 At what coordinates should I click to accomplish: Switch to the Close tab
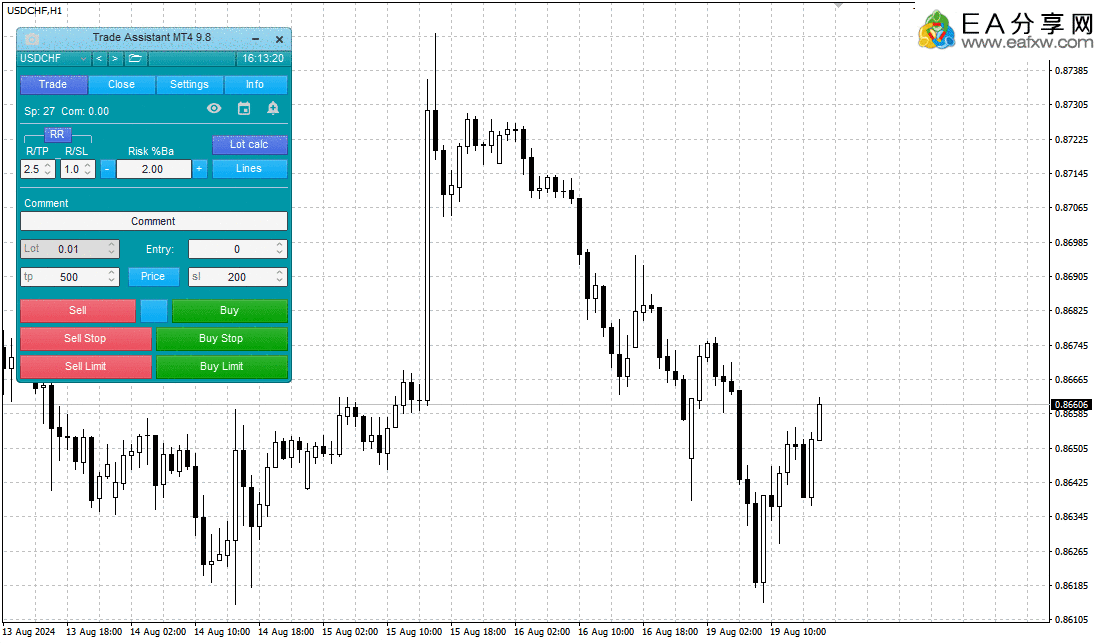point(122,84)
